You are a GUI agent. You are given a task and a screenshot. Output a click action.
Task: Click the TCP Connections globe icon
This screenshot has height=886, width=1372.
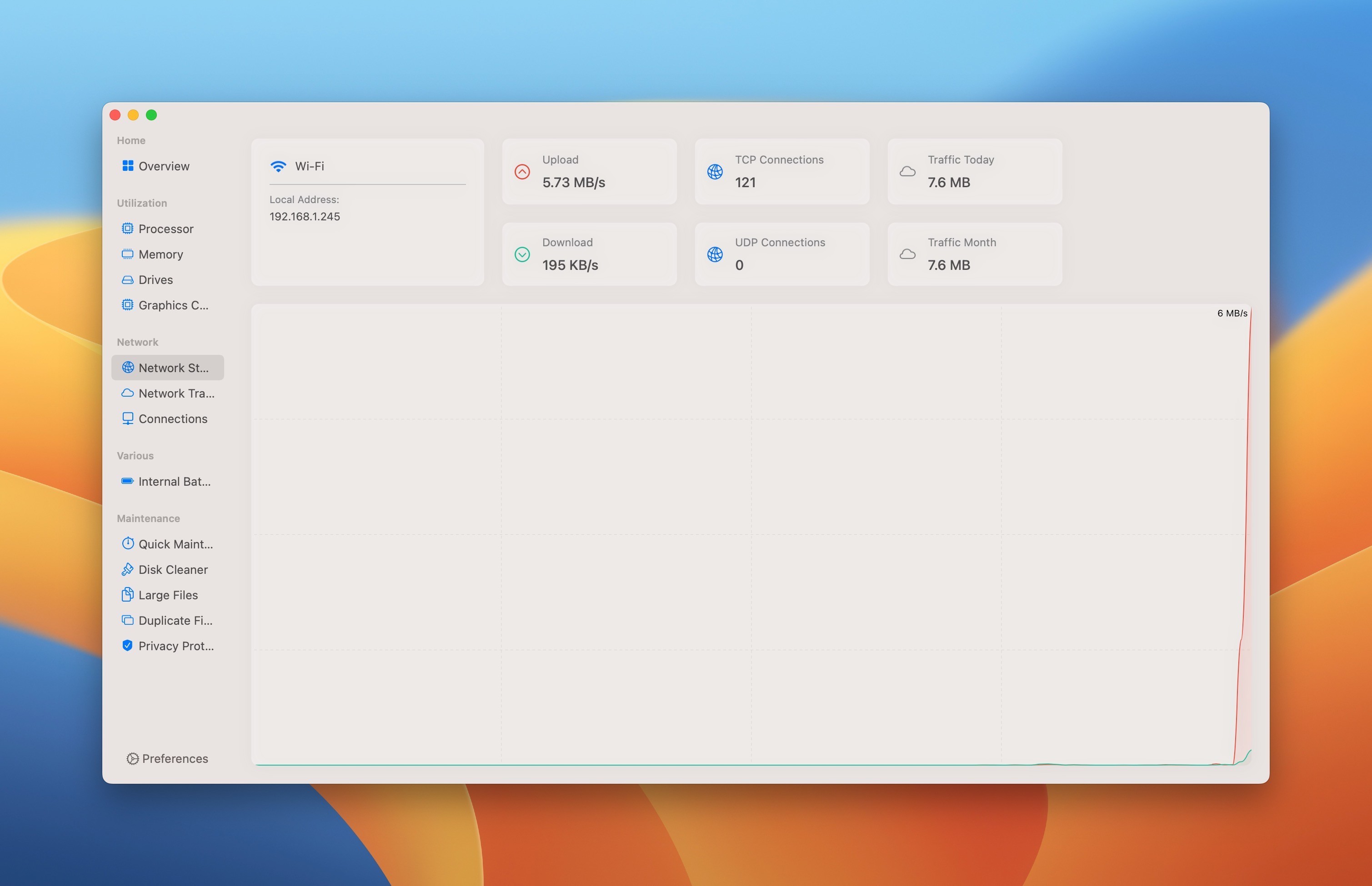tap(715, 171)
